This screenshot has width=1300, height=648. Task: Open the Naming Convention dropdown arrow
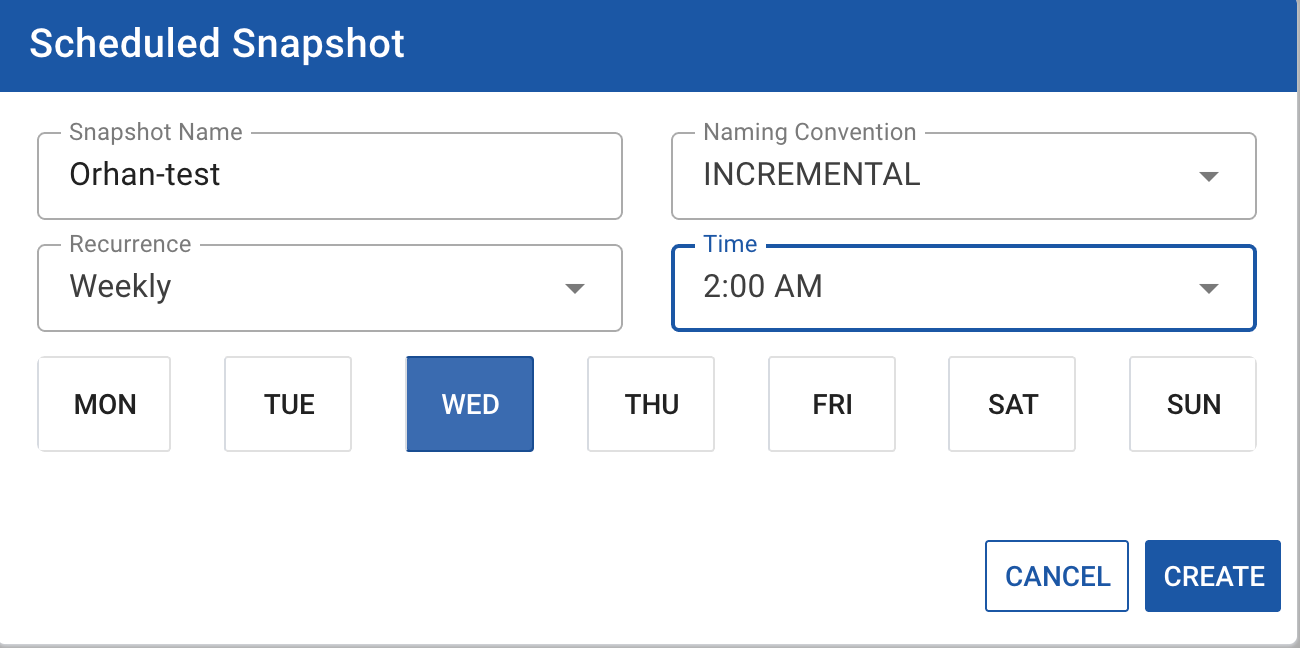[1209, 176]
